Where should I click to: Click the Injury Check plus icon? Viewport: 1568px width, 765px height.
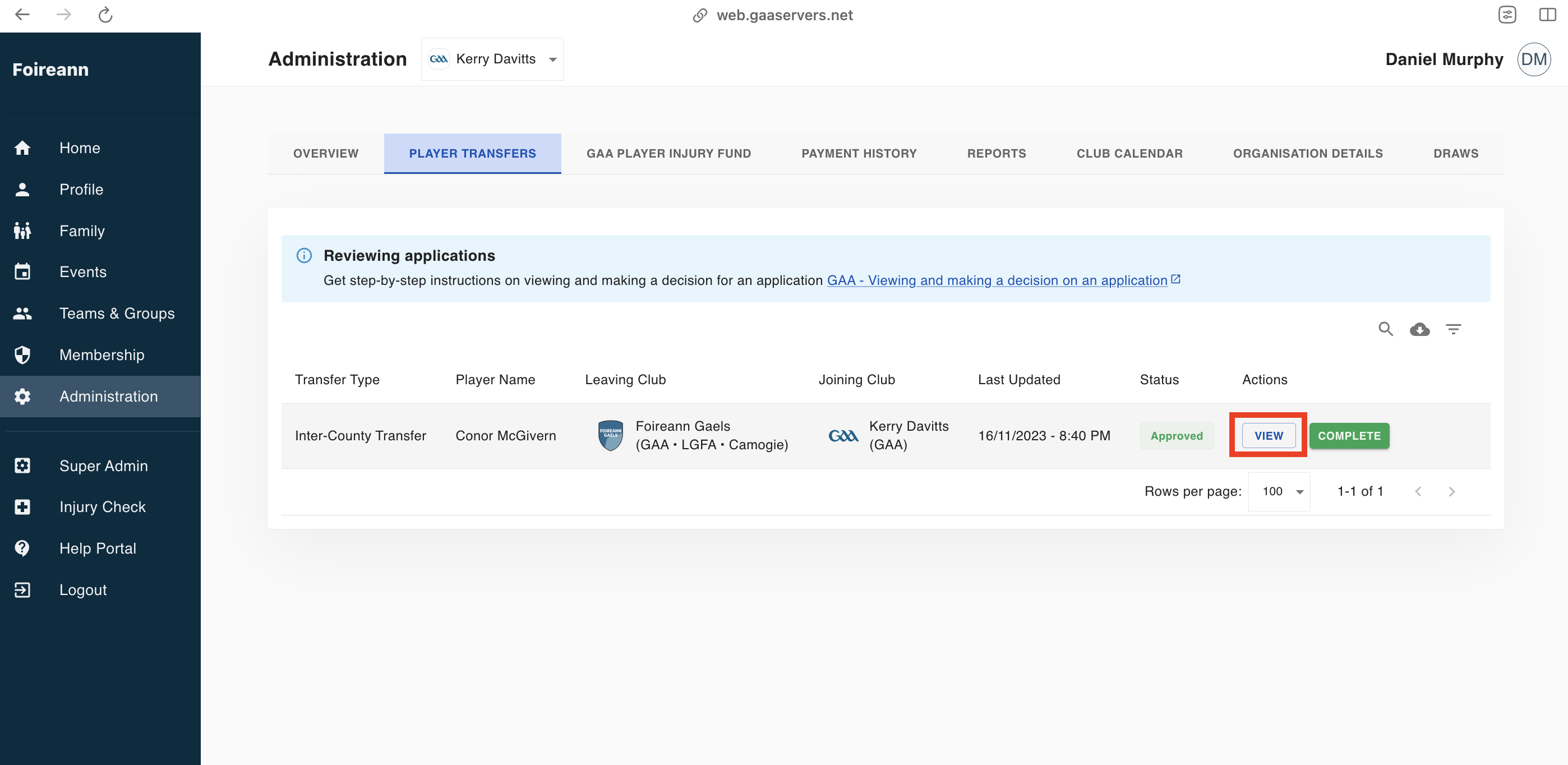point(22,507)
